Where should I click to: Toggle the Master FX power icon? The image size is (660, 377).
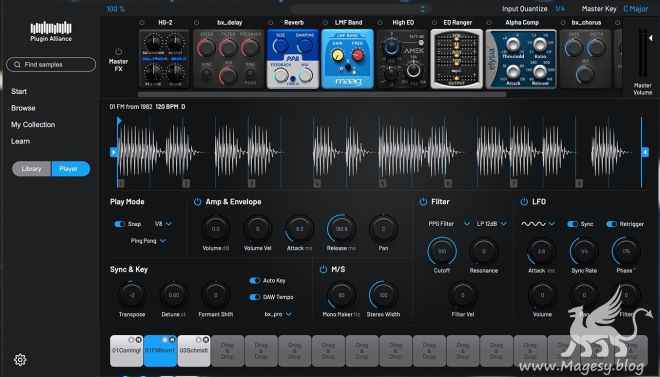119,52
